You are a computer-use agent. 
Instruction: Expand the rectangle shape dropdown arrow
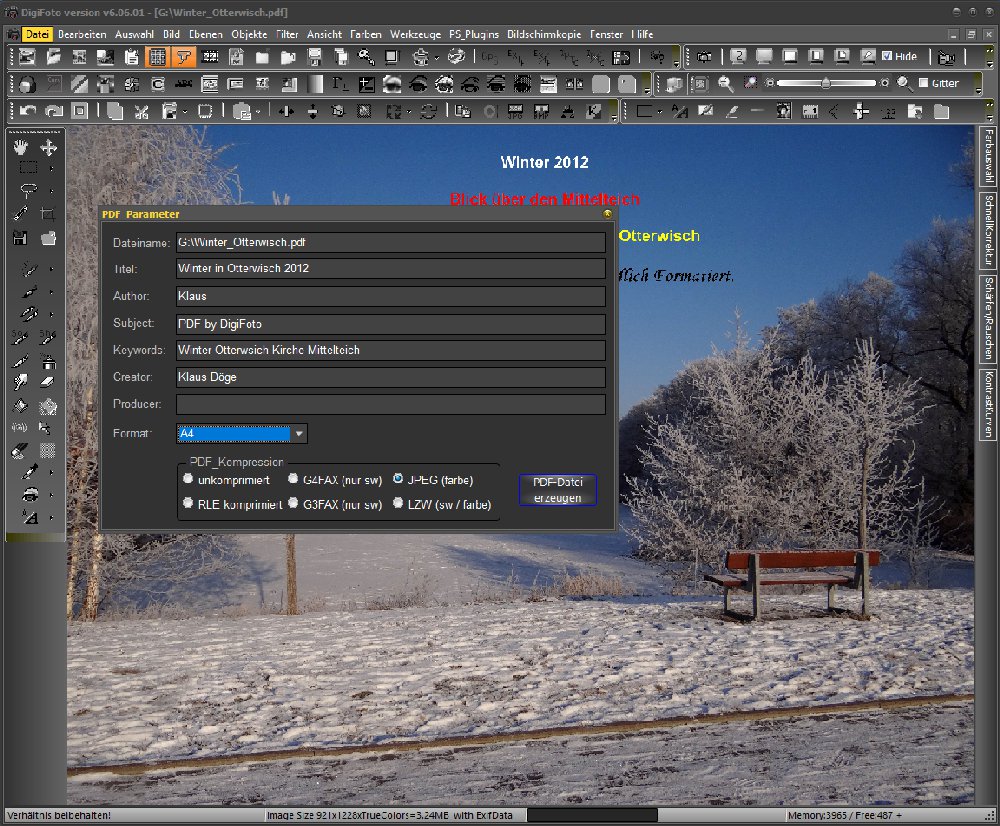coord(660,111)
